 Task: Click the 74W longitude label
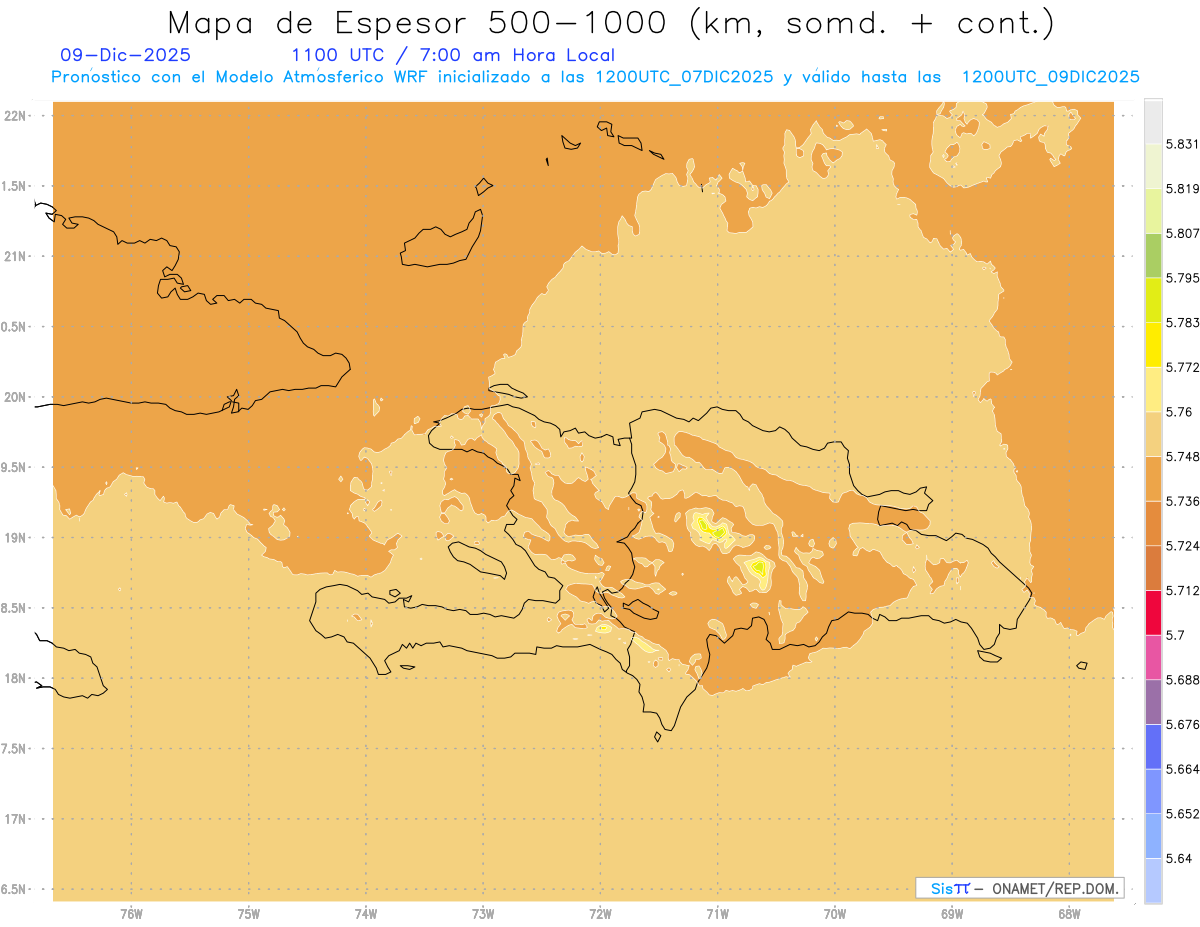(365, 914)
